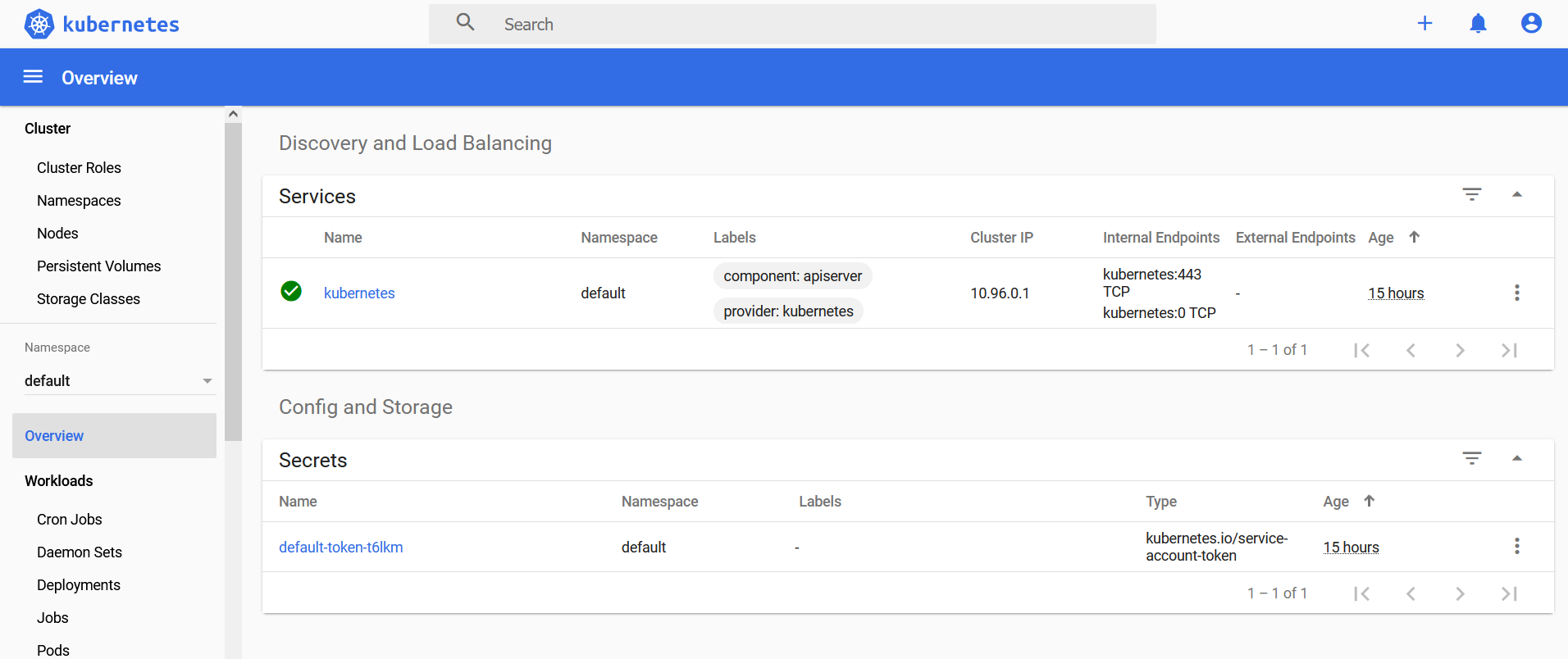Open Nodes page

point(57,234)
